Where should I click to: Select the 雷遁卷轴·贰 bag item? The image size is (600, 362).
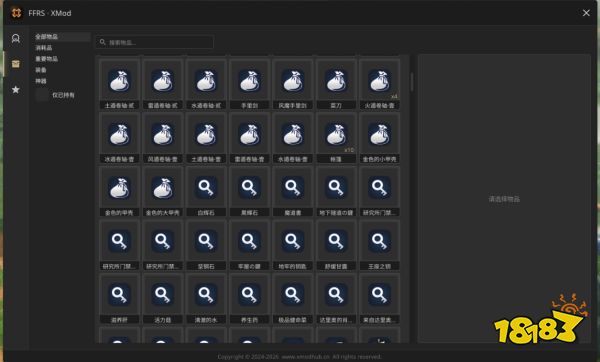pyautogui.click(x=163, y=84)
